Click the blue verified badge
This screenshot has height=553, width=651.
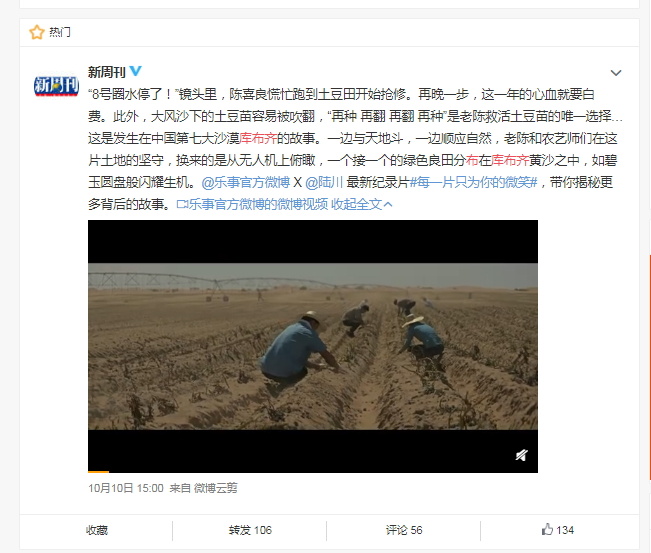136,71
